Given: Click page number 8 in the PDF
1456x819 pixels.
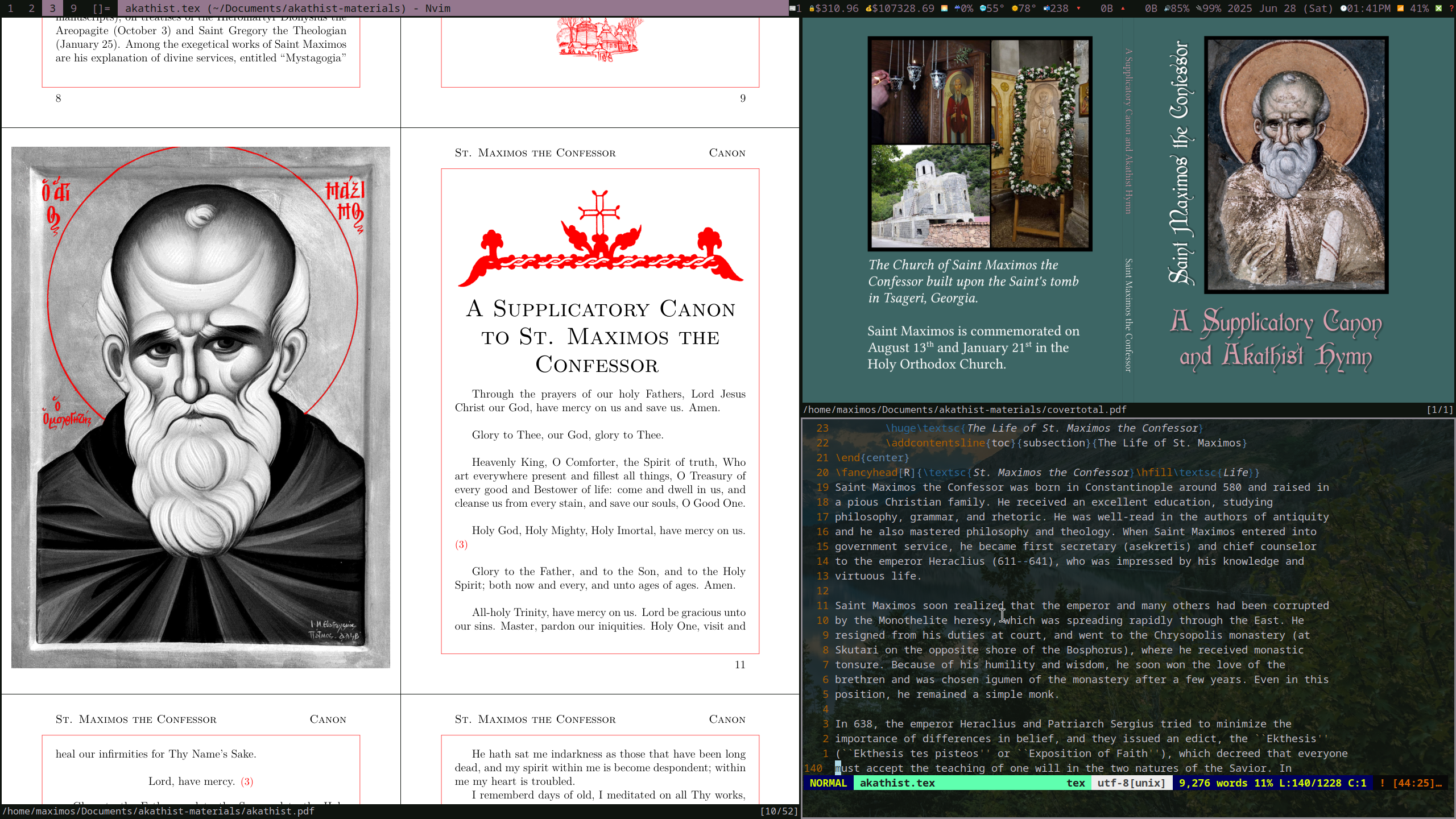Looking at the screenshot, I should 58,98.
